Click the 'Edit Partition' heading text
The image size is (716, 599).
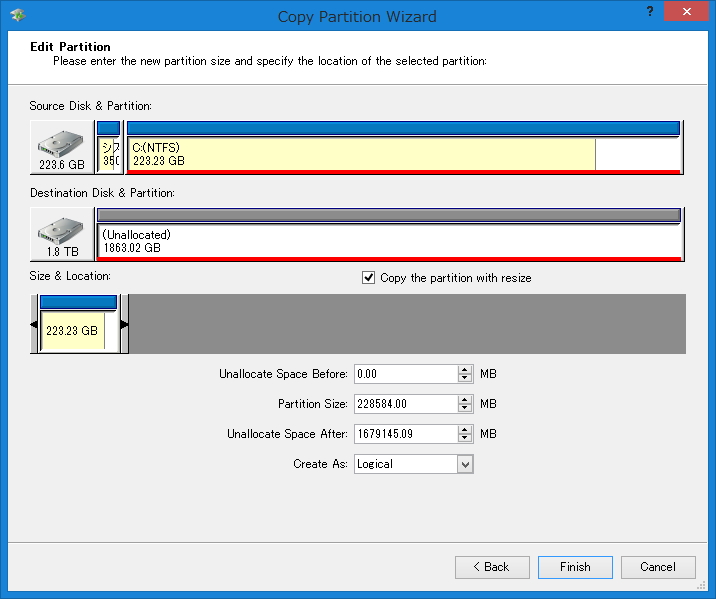[x=70, y=47]
